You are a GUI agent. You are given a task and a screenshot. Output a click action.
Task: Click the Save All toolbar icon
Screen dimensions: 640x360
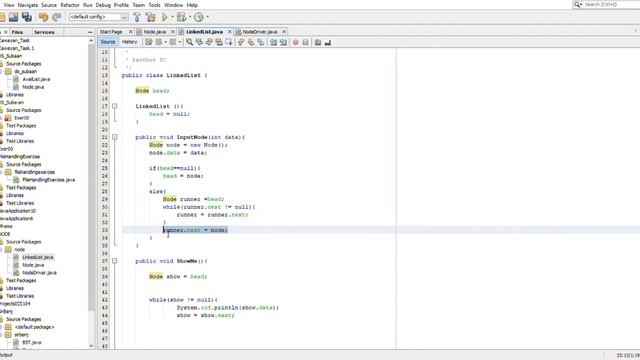tap(27, 17)
